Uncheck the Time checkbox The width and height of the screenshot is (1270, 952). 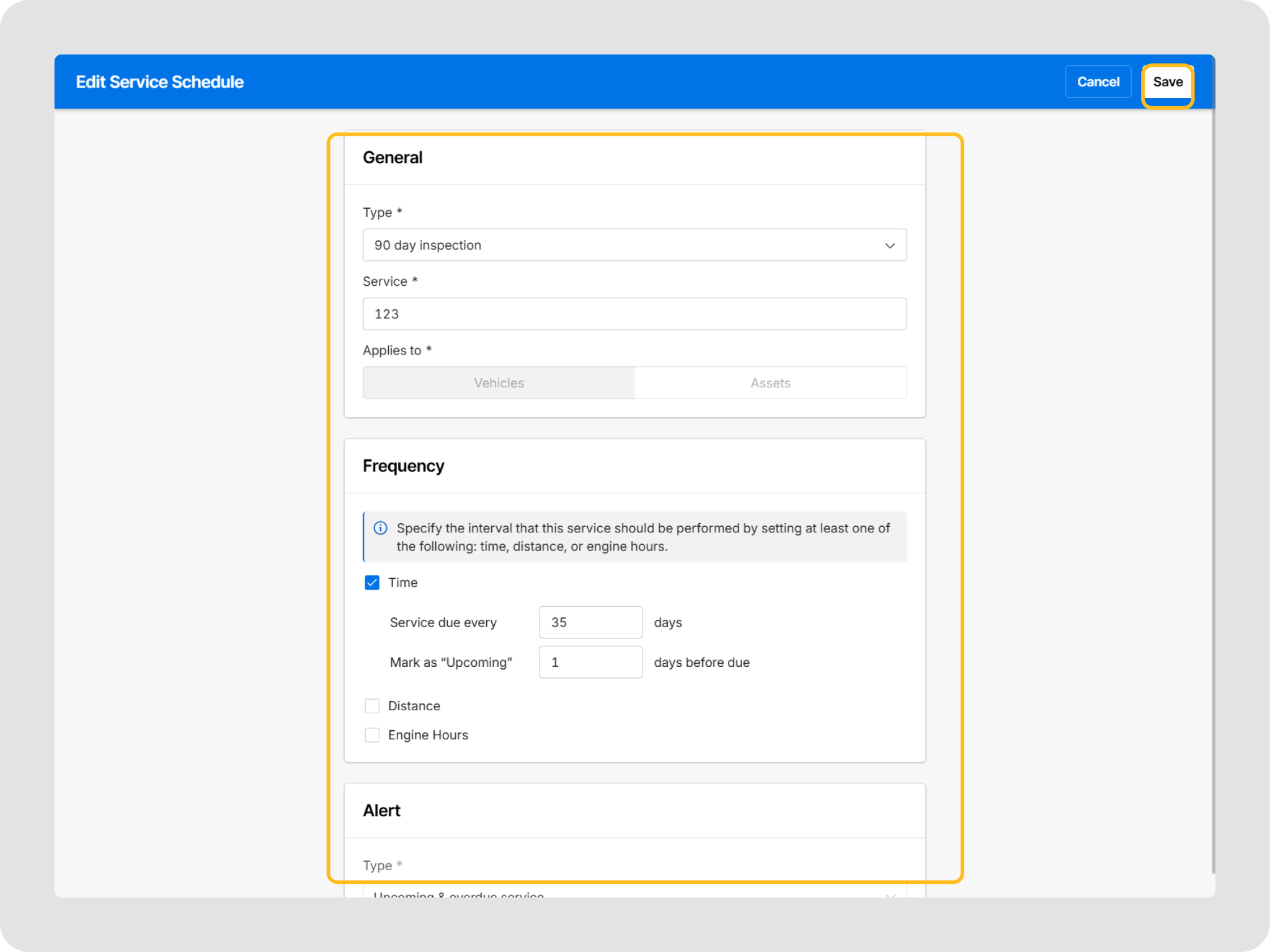(372, 583)
